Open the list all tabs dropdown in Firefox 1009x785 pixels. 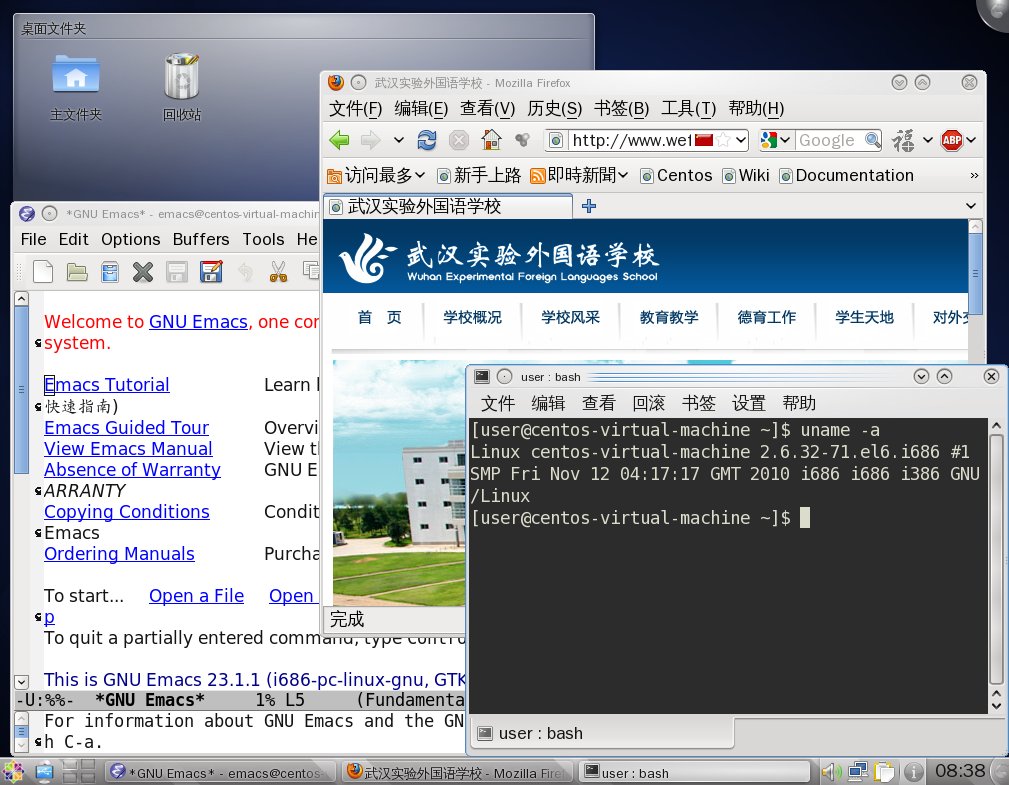971,206
